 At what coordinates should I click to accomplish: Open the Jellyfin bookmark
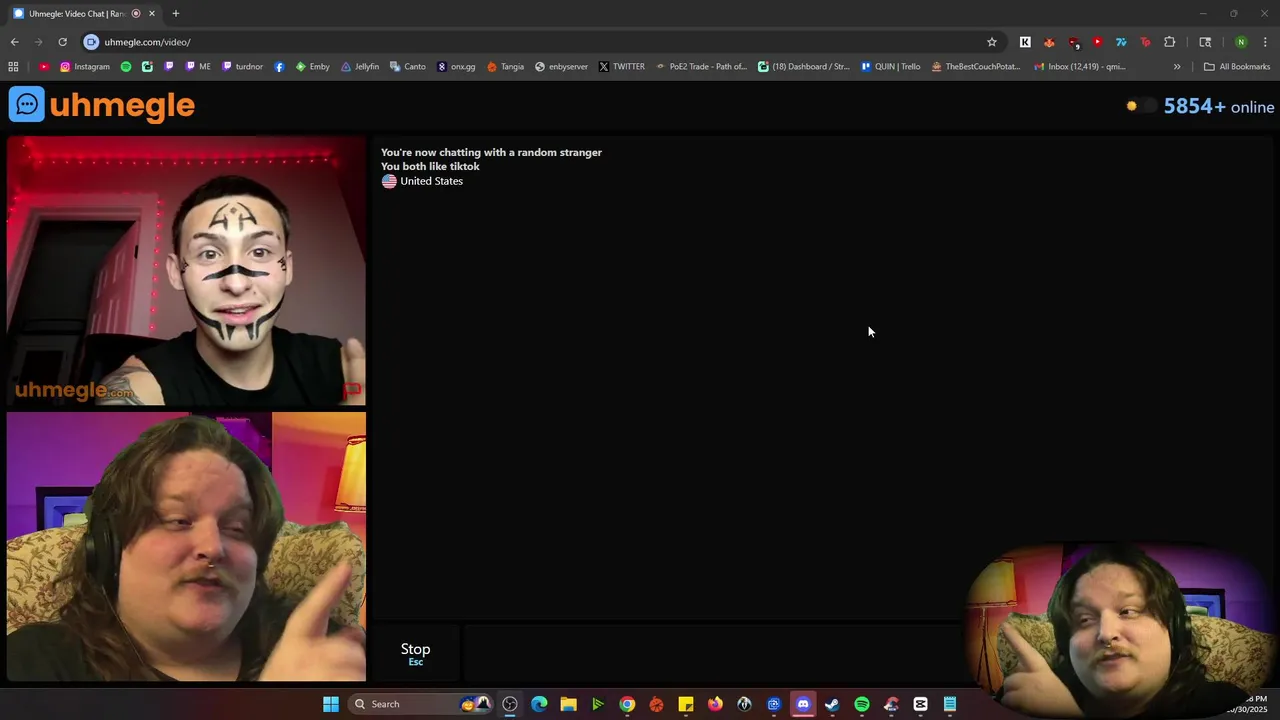coord(360,67)
